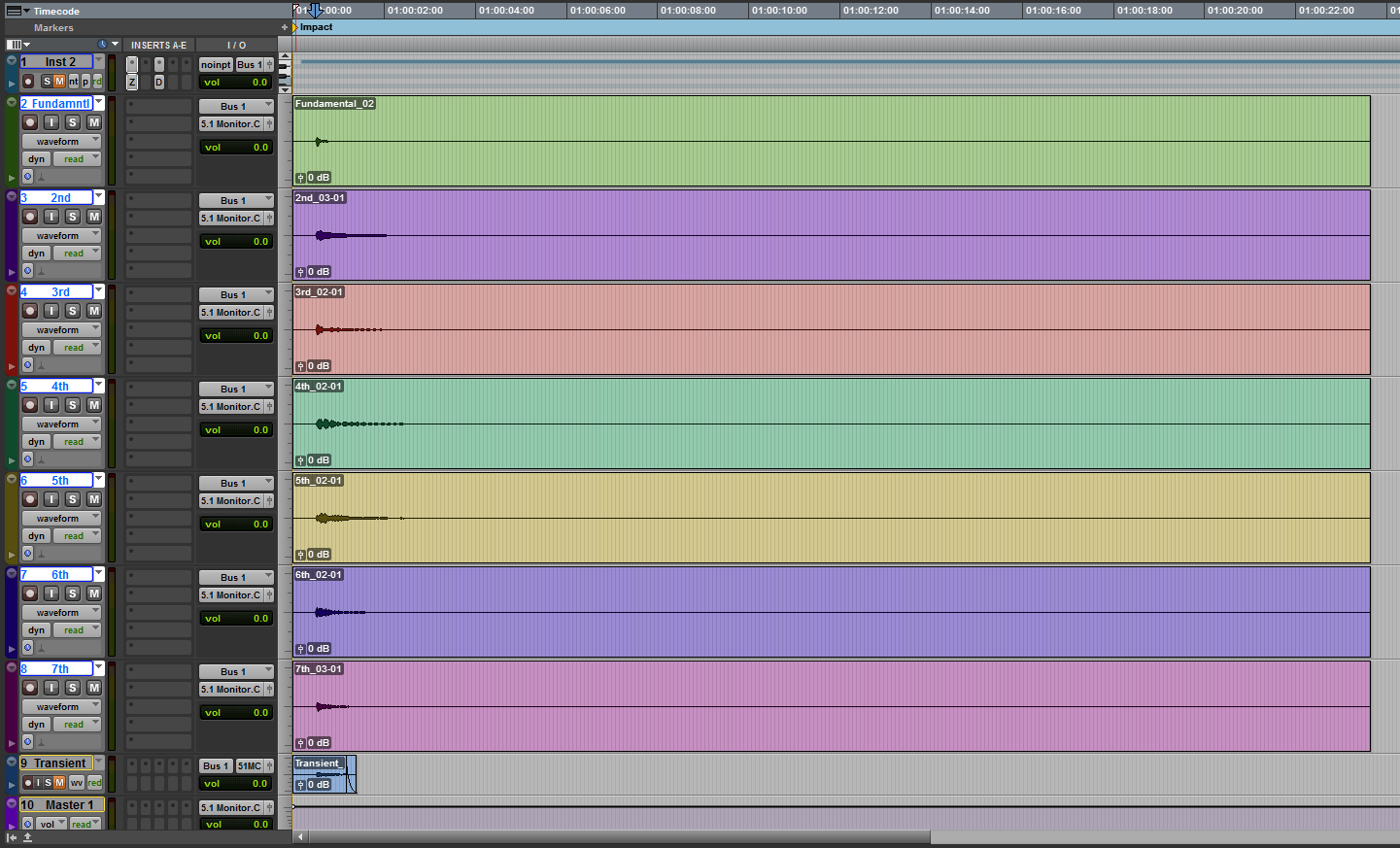Open the Edit window view selector icon
Image resolution: width=1400 pixels, height=848 pixels.
tap(15, 45)
